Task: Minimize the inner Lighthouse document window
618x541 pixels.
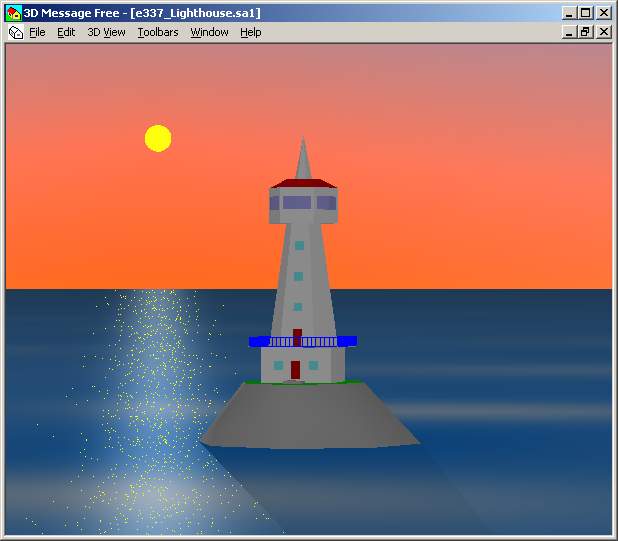Action: (x=569, y=32)
